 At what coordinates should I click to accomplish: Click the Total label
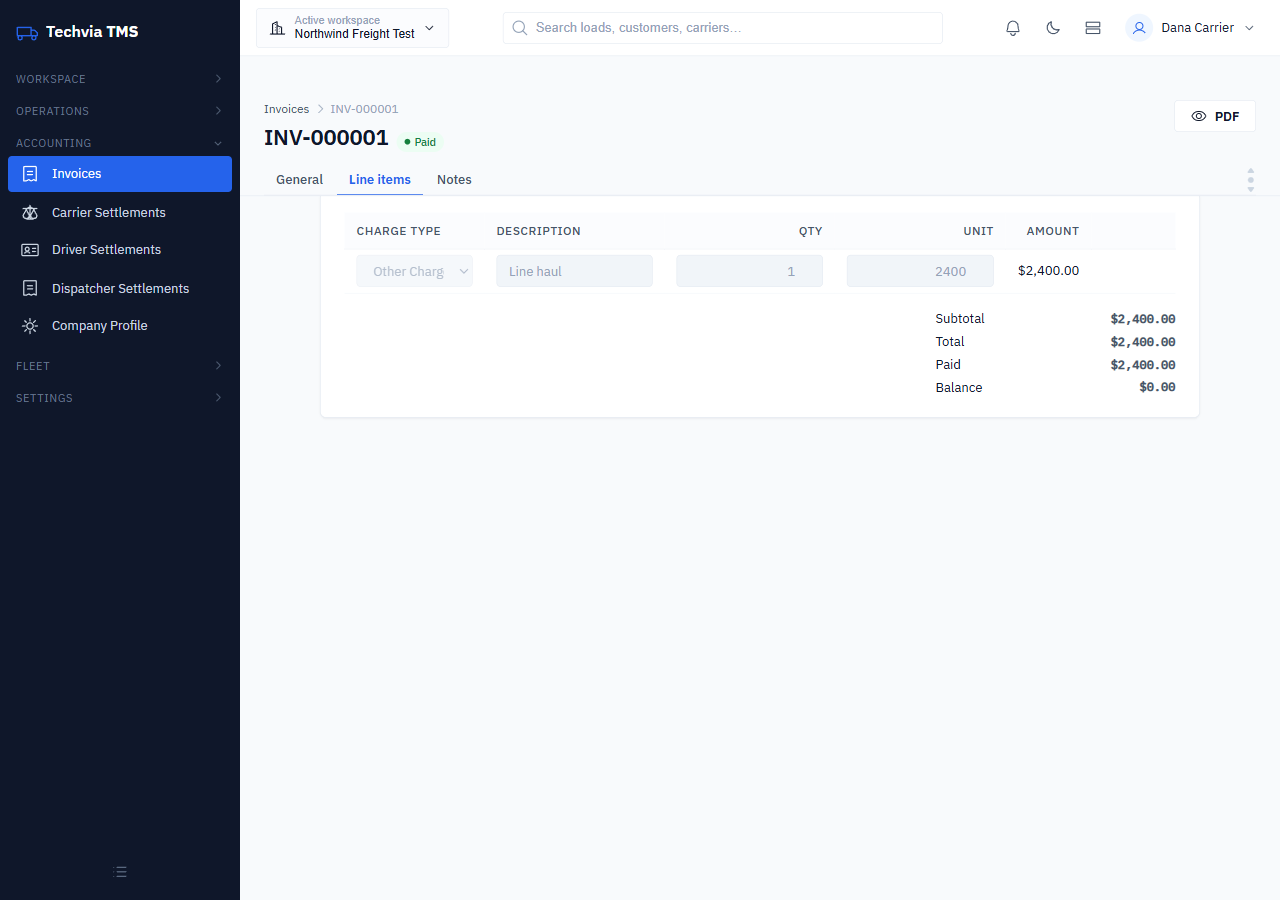click(x=950, y=342)
